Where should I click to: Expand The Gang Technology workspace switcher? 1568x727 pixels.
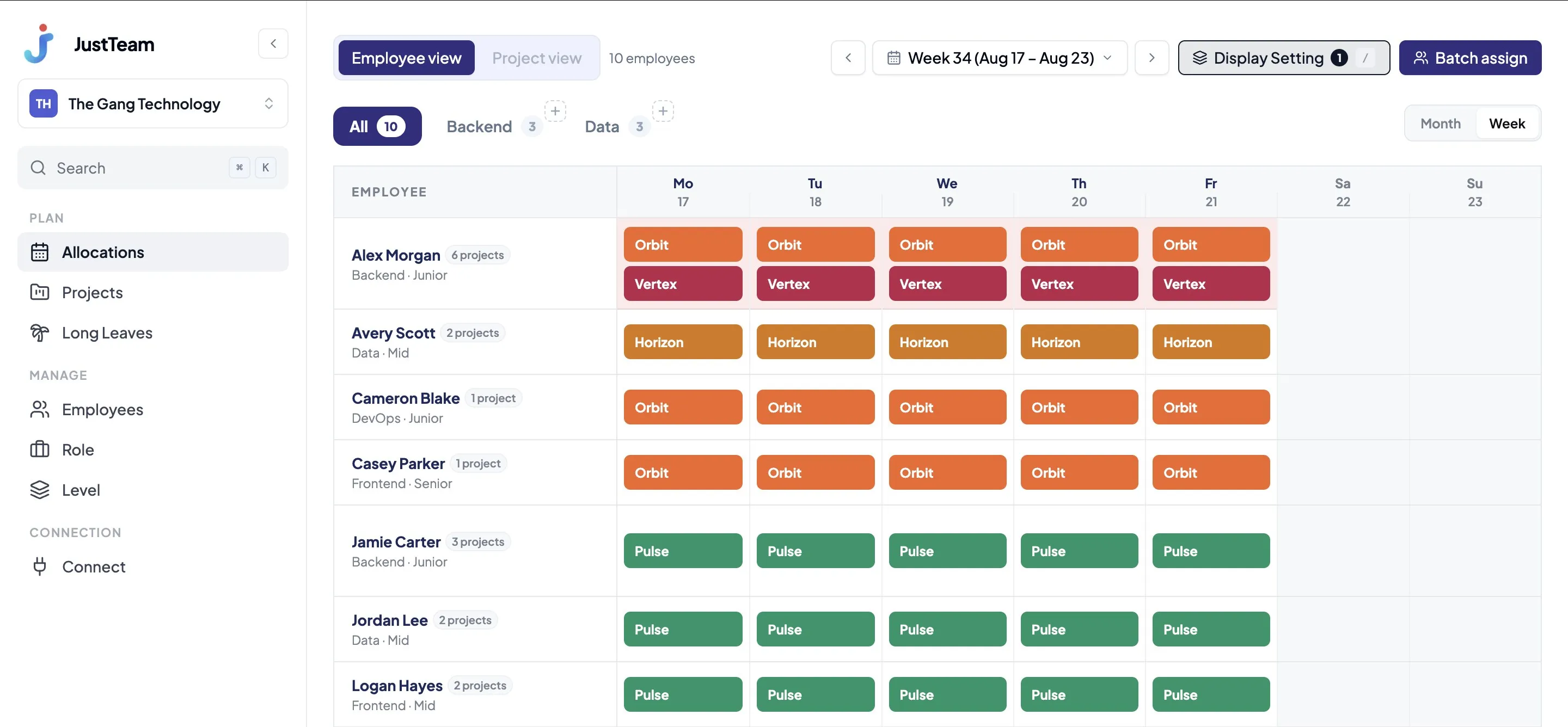[153, 103]
